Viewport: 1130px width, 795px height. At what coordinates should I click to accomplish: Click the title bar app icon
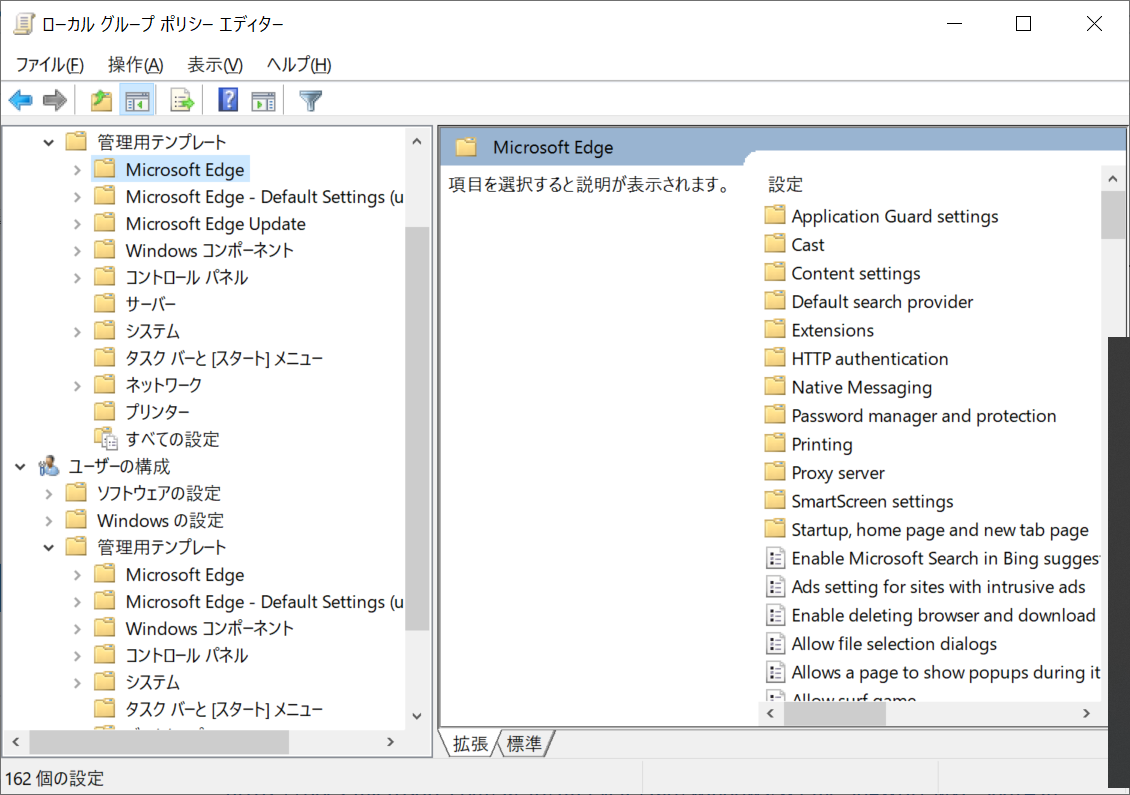click(x=24, y=24)
